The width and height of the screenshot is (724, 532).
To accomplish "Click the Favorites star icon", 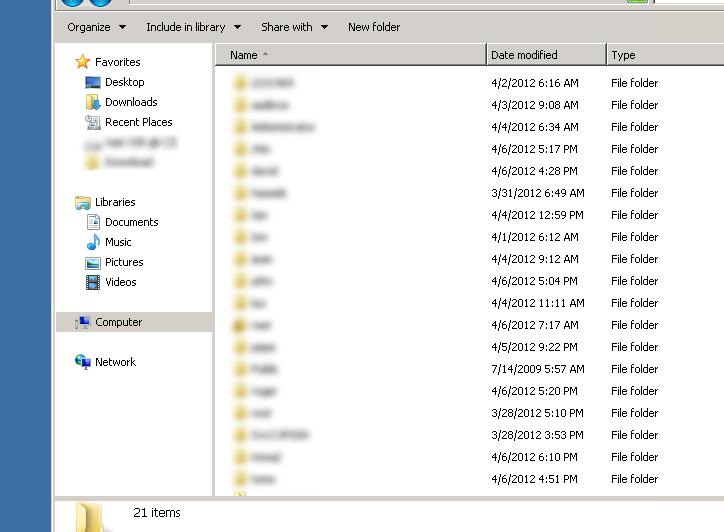I will [x=83, y=62].
